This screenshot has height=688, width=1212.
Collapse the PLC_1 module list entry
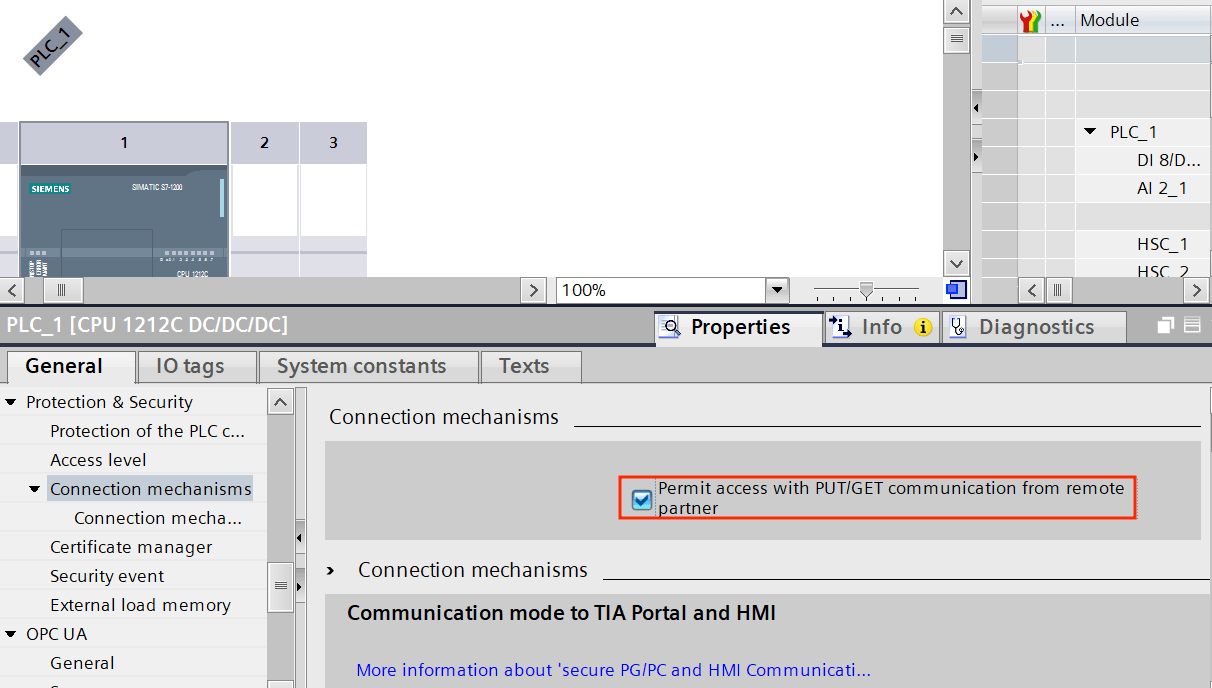pyautogui.click(x=1090, y=131)
